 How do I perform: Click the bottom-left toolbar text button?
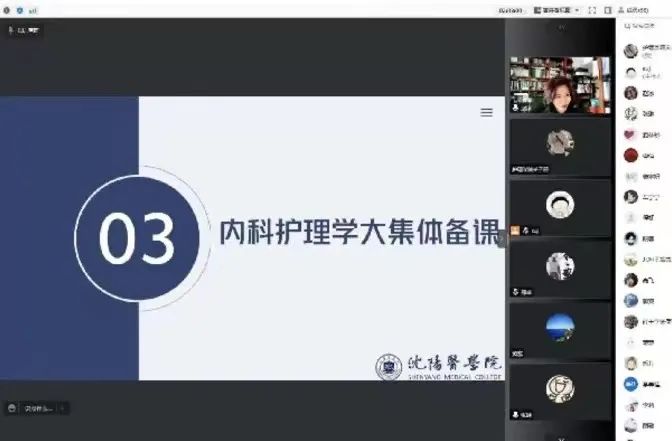tap(39, 408)
